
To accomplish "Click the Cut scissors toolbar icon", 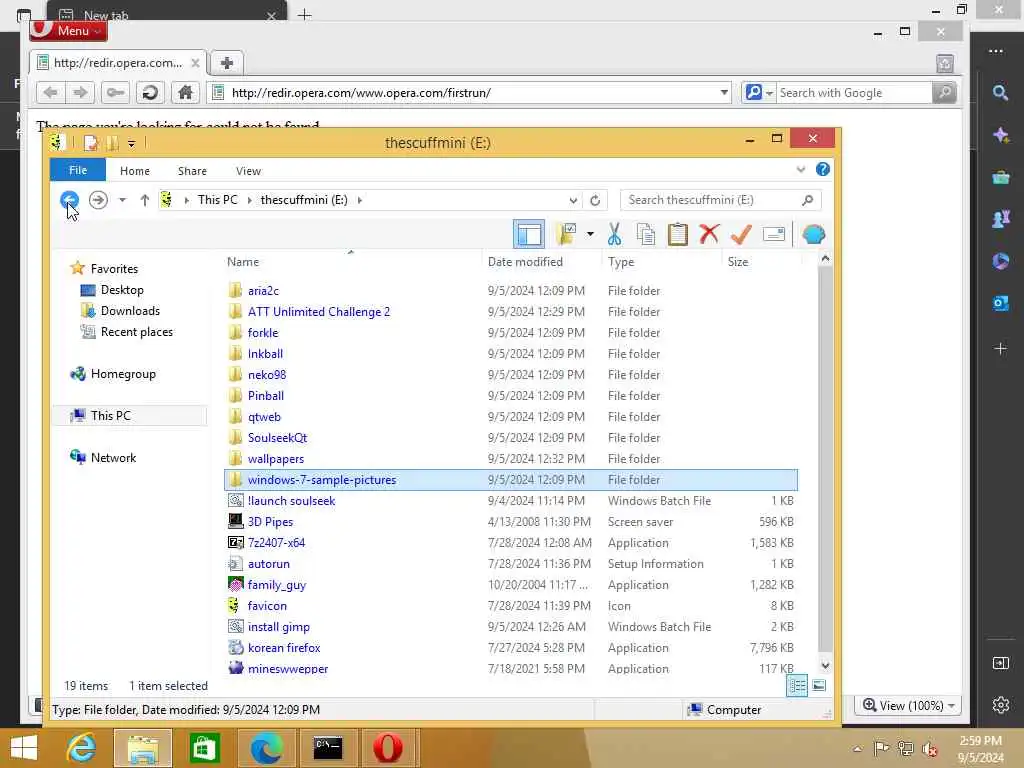I will (x=614, y=234).
